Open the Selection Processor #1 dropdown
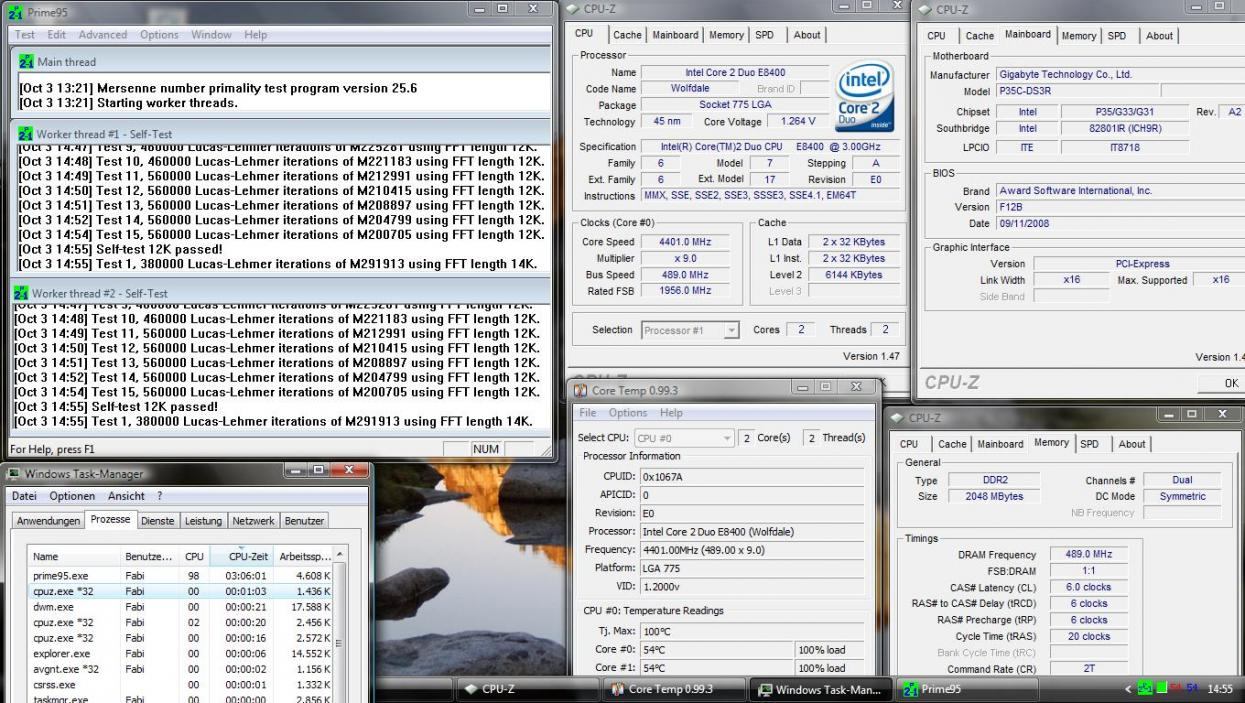 tap(690, 330)
